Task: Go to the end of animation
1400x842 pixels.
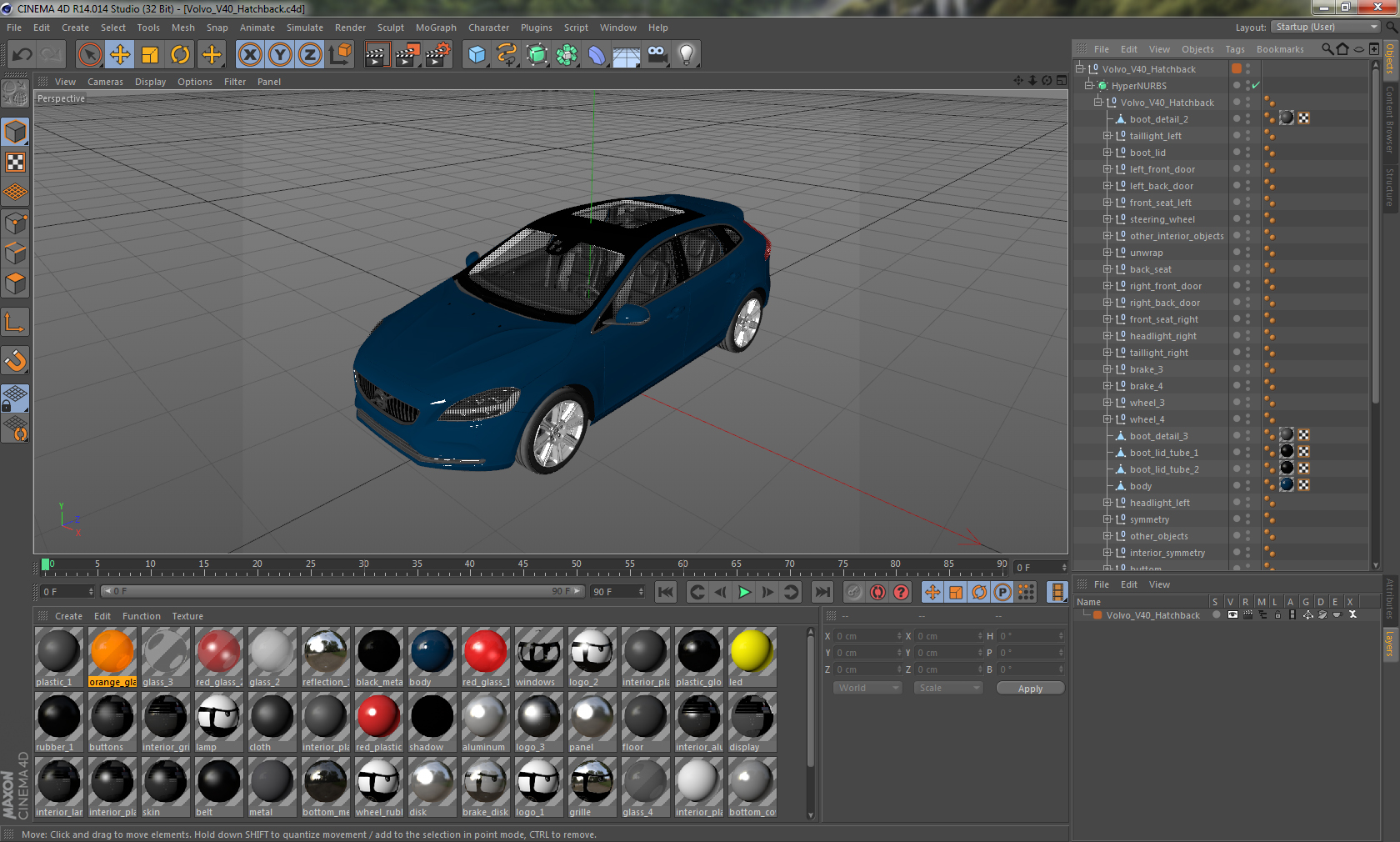Action: pyautogui.click(x=822, y=592)
